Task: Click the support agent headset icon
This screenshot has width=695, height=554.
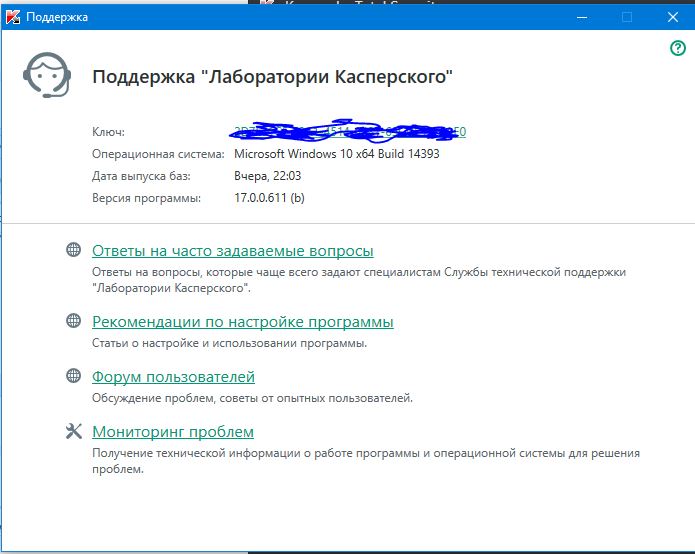Action: pos(47,74)
